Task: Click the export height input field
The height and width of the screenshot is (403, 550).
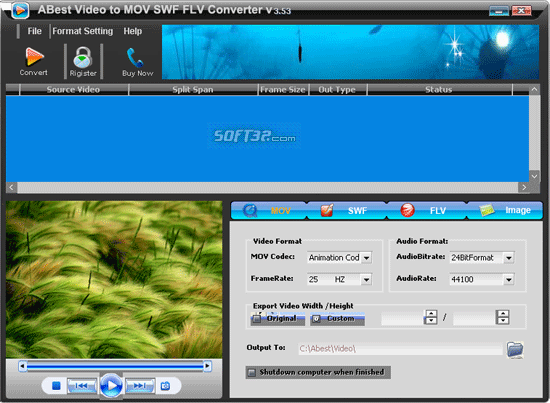Action: click(x=475, y=318)
